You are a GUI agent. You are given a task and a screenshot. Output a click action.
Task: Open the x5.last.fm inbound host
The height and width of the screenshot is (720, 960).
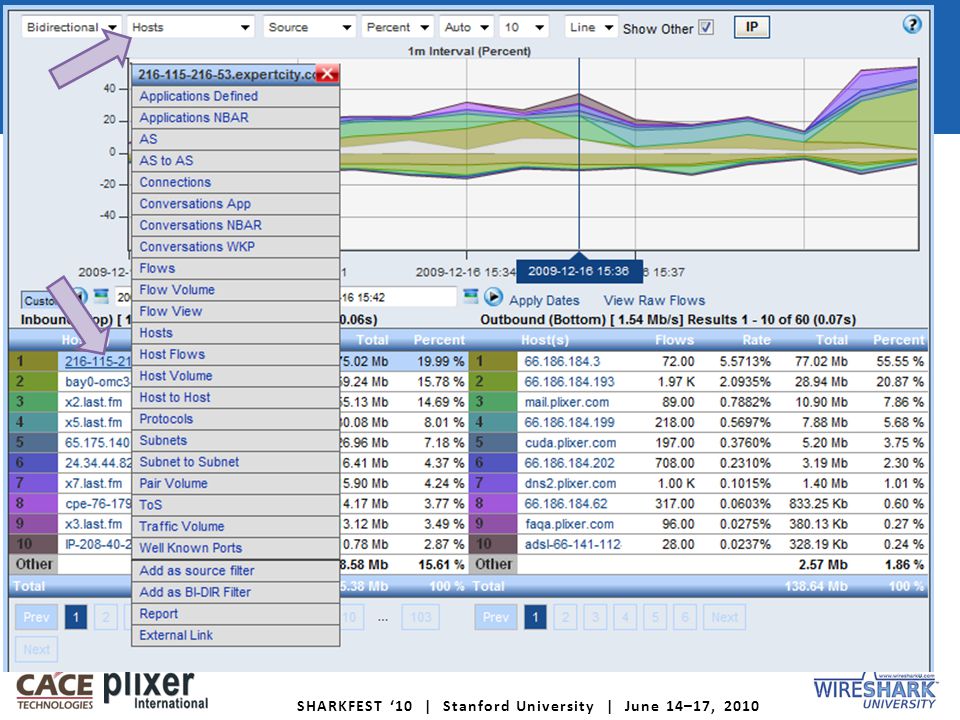94,422
